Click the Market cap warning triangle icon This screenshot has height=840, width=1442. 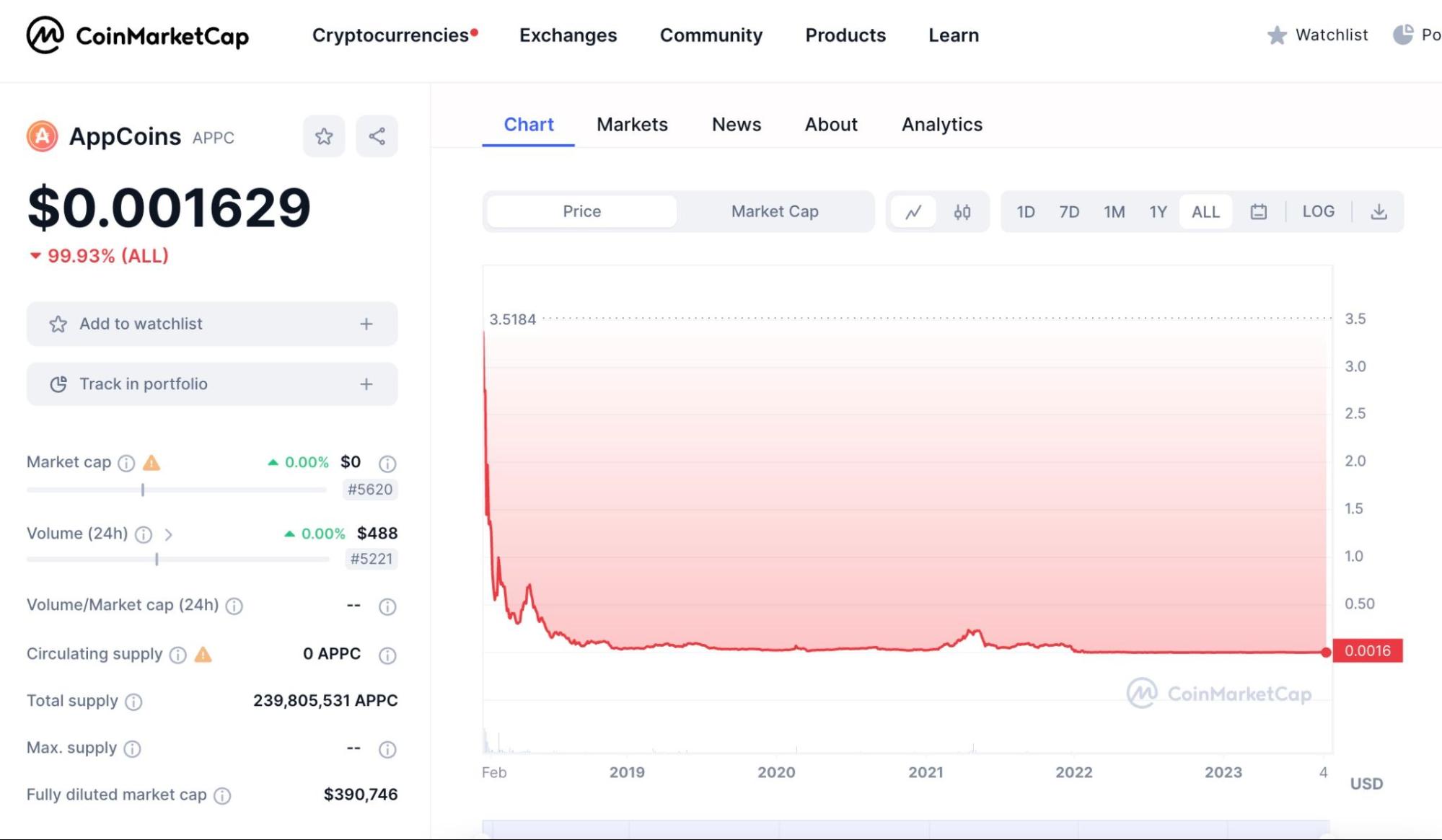click(x=151, y=463)
